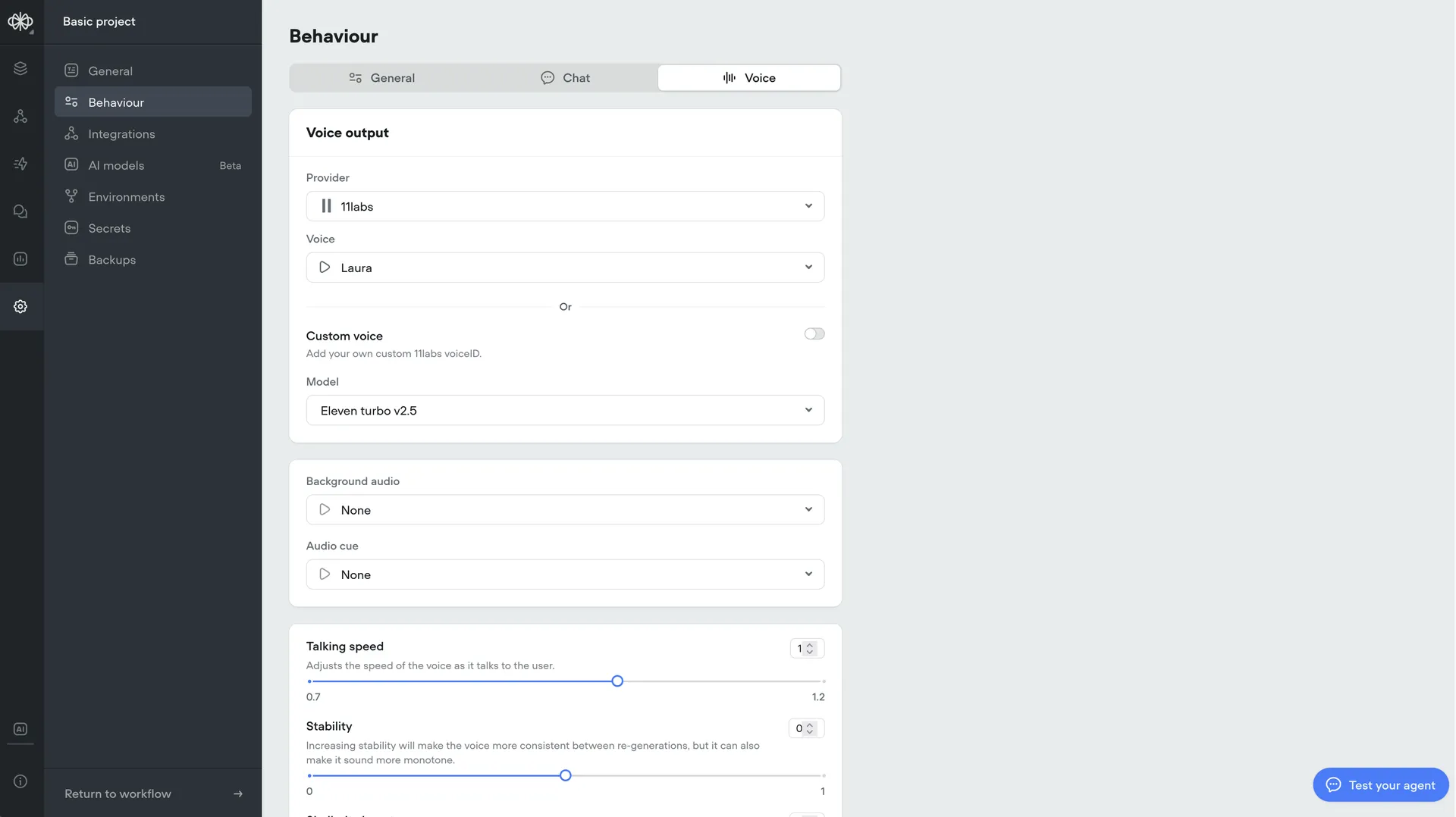Play the Laura voice preview
The height and width of the screenshot is (817, 1456).
pos(325,268)
